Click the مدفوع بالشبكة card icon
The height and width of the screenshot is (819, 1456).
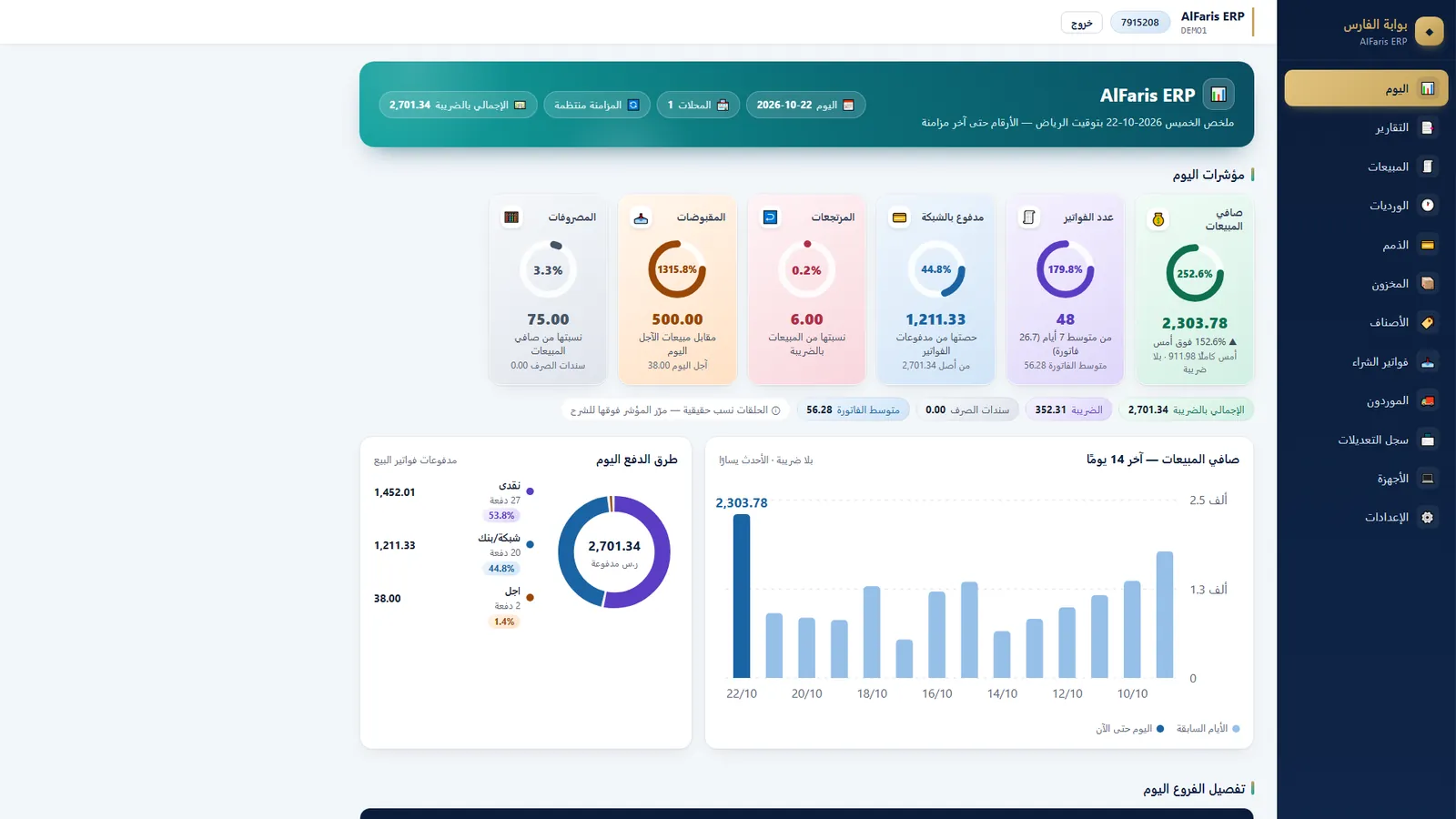click(899, 217)
